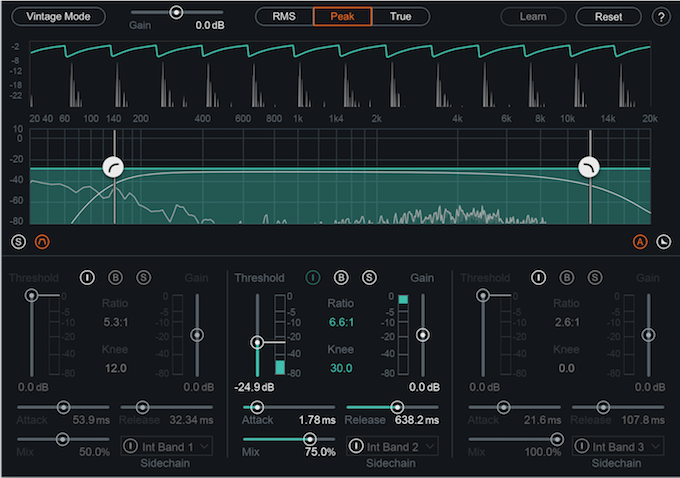This screenshot has width=680, height=478.
Task: Click Band 2 knee value 30.0
Action: (341, 368)
